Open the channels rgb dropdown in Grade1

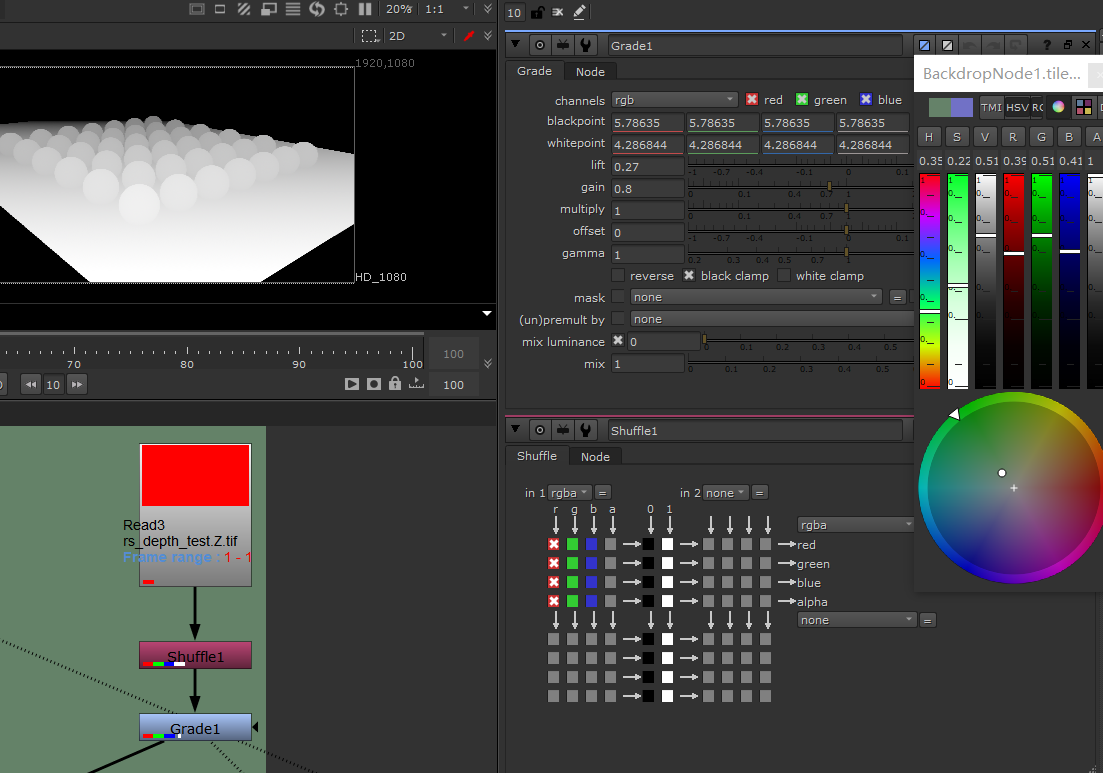(674, 99)
